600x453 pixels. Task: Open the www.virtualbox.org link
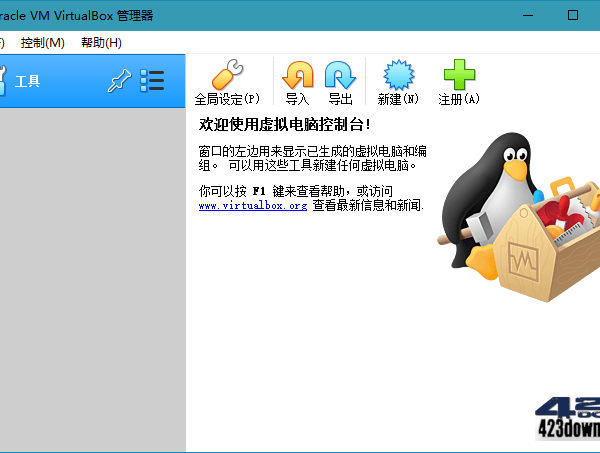[x=252, y=205]
